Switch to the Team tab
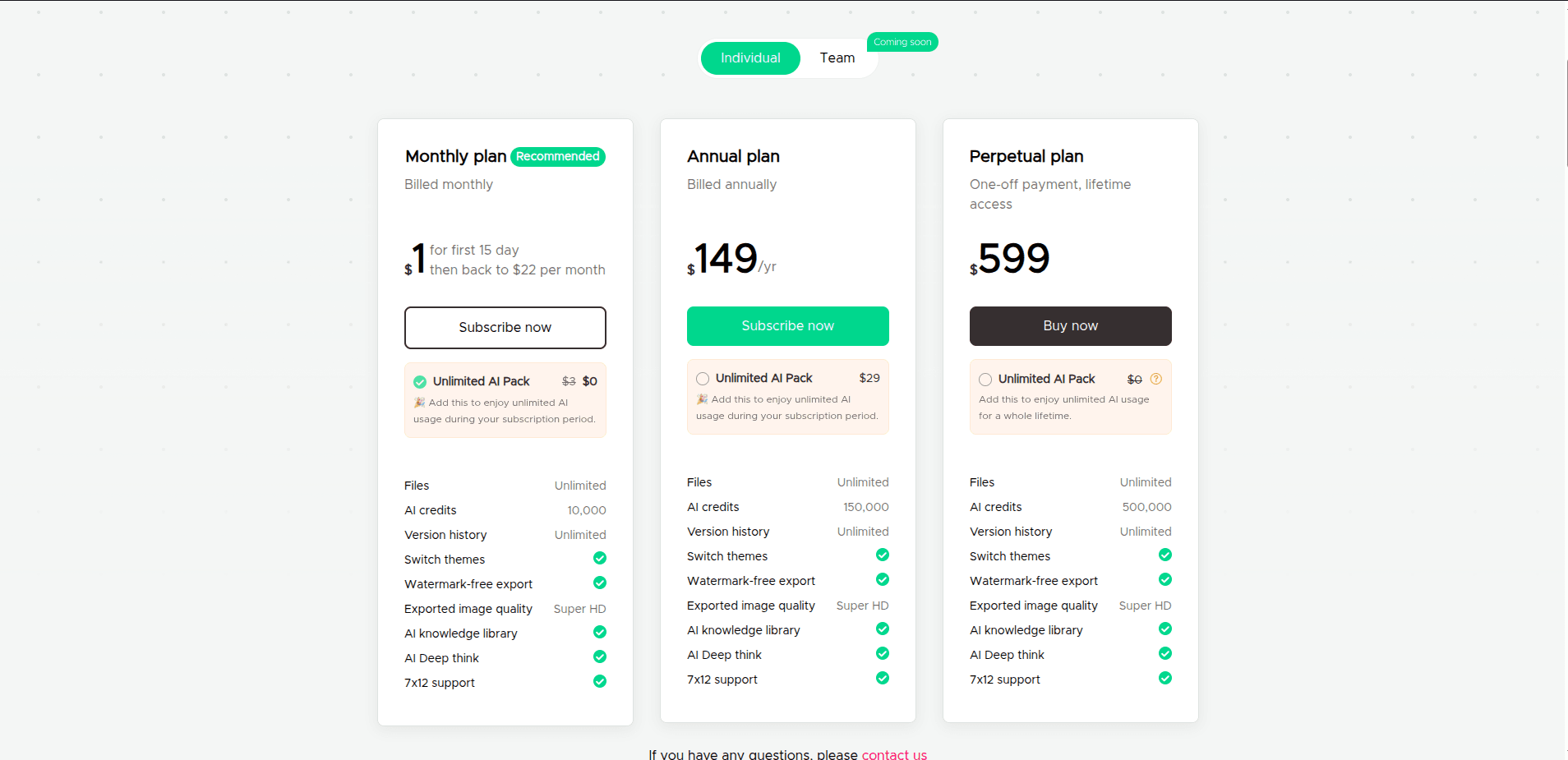This screenshot has width=1568, height=760. coord(837,58)
